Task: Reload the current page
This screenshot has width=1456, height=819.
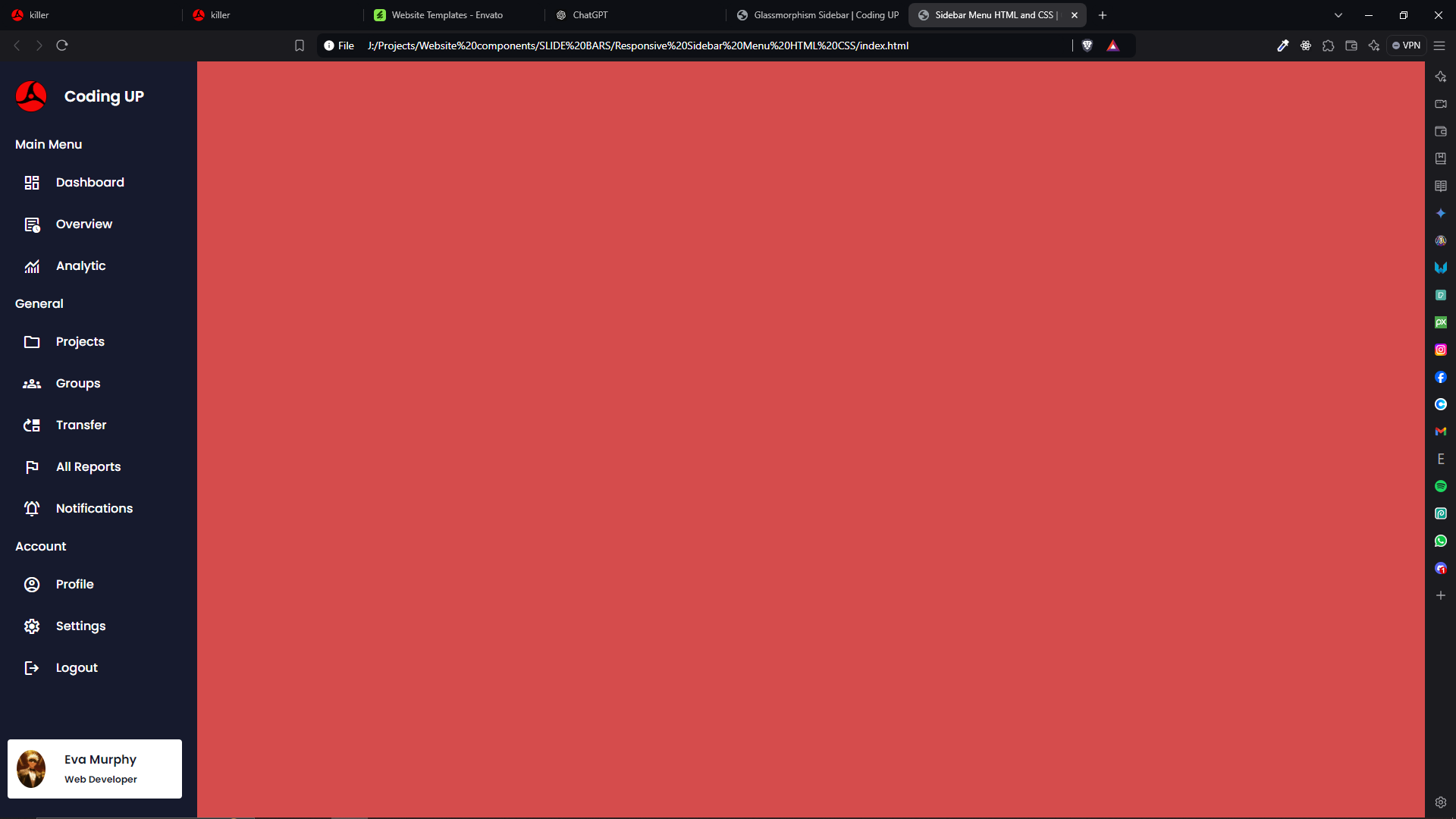Action: [x=62, y=45]
